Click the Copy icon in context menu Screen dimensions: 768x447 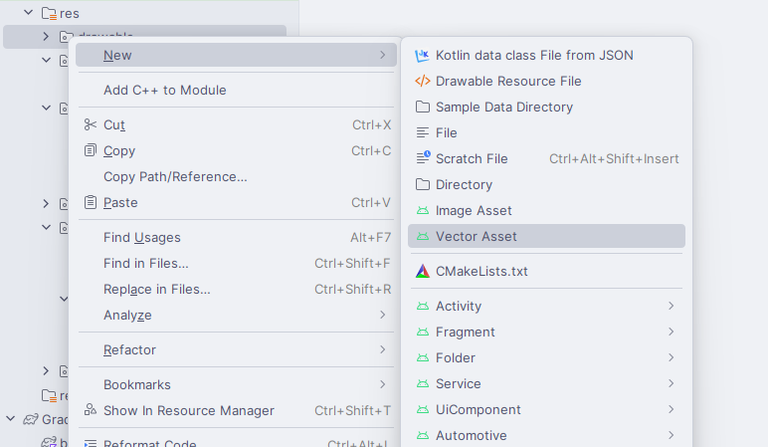click(x=91, y=151)
